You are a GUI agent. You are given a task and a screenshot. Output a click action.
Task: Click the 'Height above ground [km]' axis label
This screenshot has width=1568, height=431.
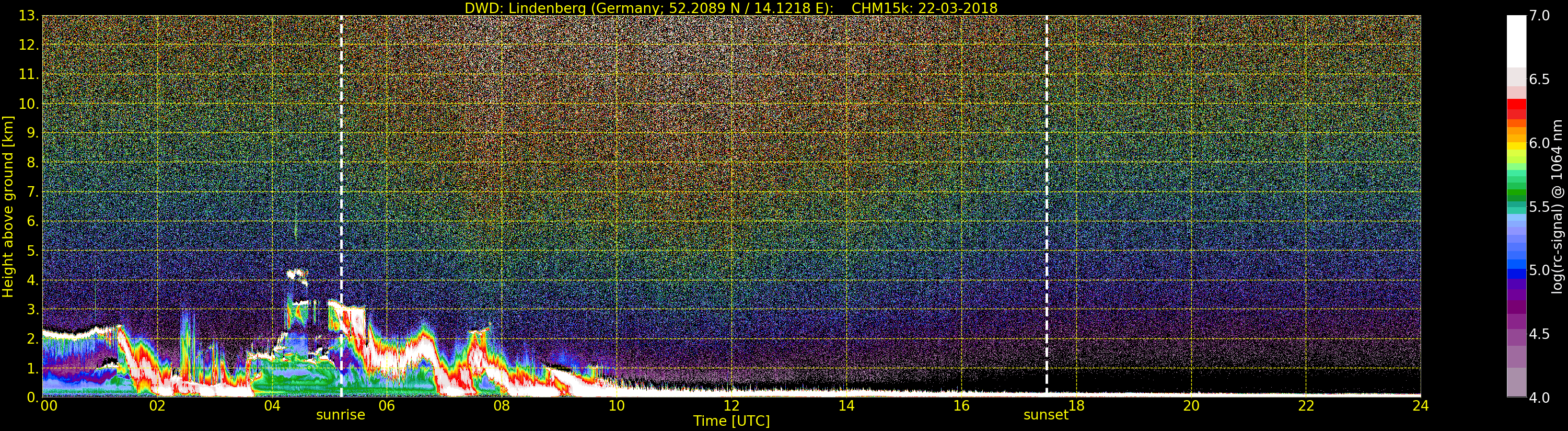(x=8, y=207)
